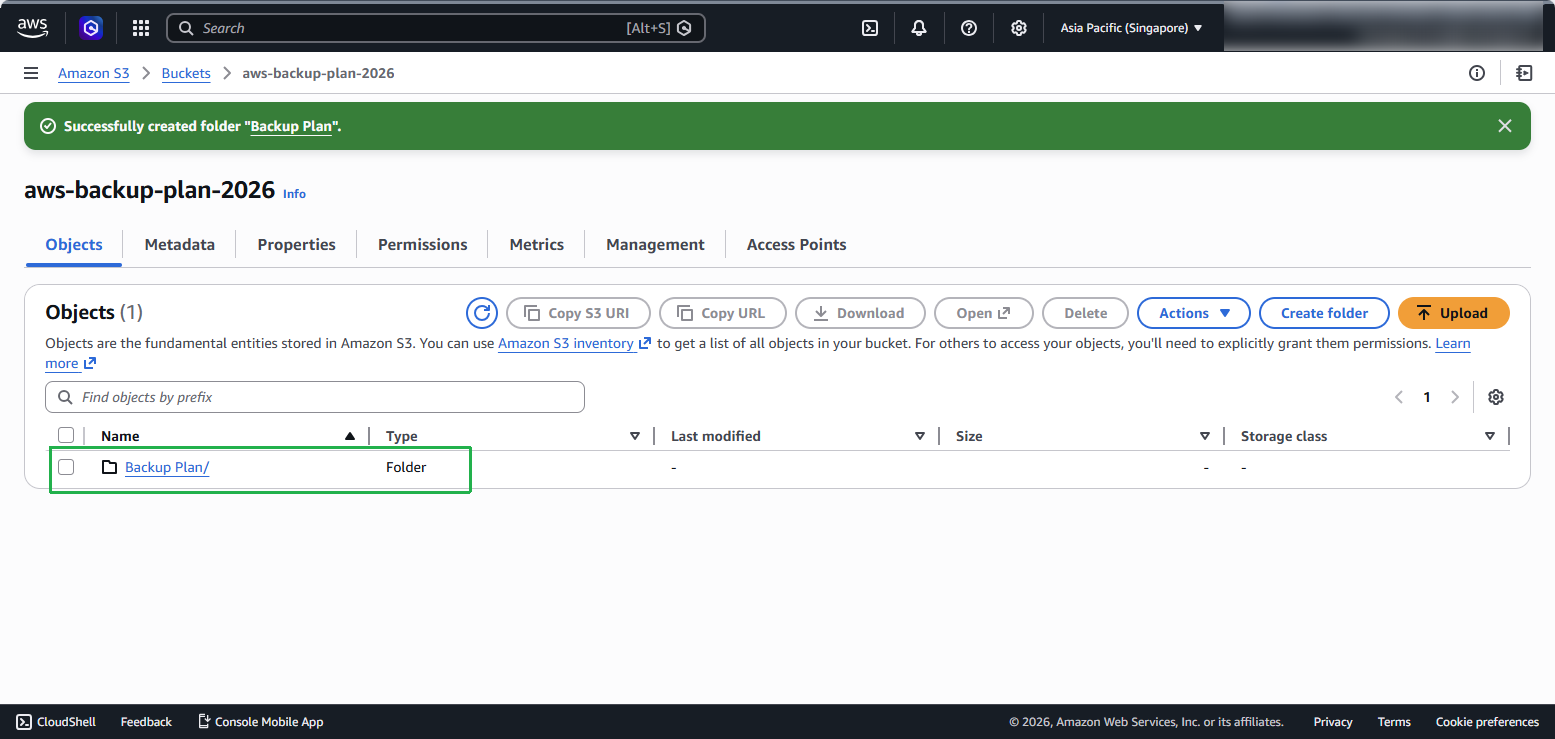
Task: Open Last modified column sort arrow
Action: [920, 436]
